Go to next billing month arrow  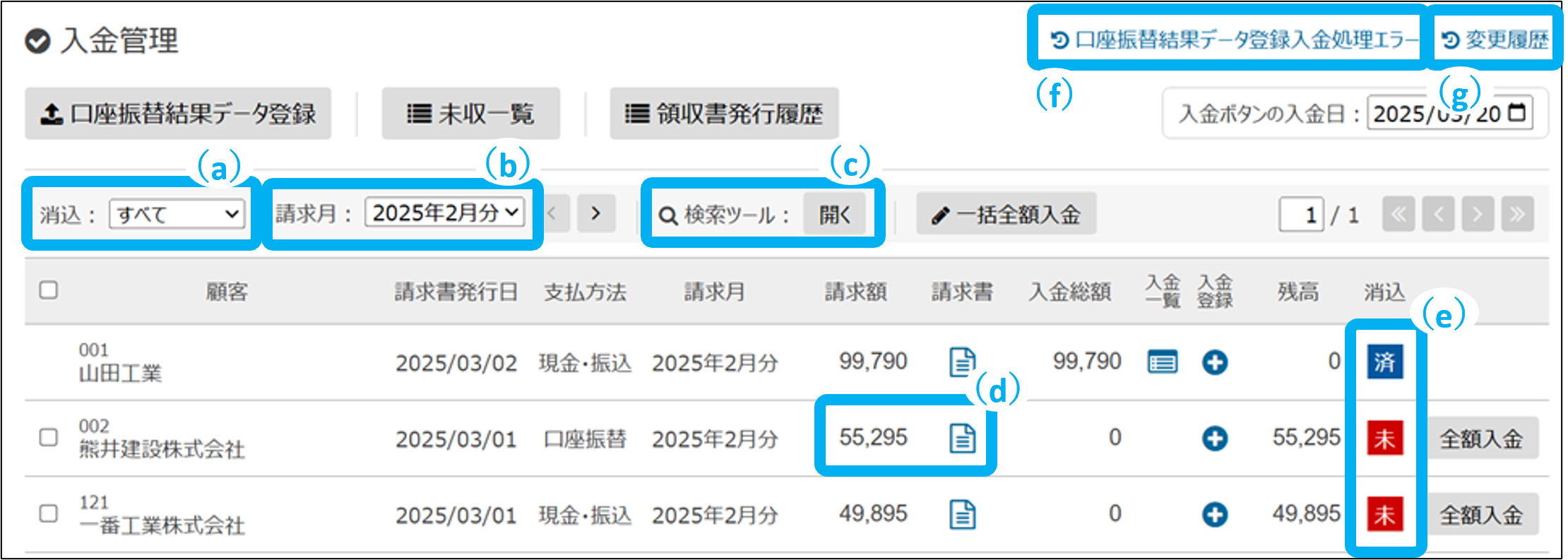coord(595,213)
